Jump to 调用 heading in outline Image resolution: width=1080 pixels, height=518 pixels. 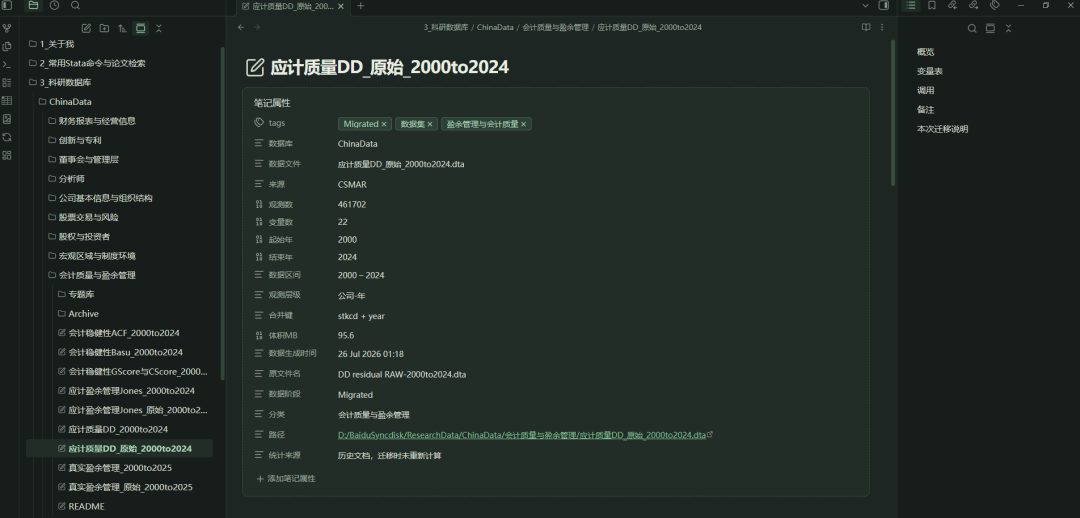925,90
